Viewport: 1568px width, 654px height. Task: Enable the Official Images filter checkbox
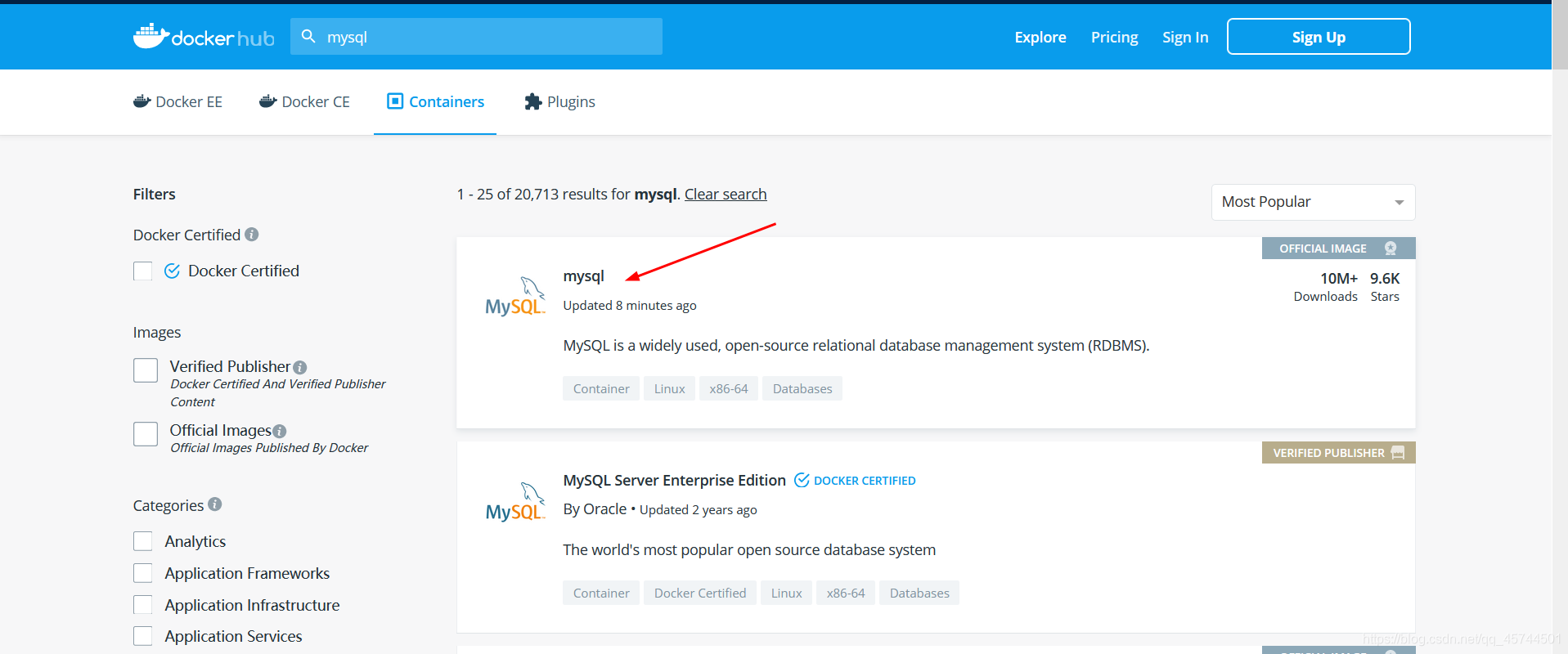point(146,433)
